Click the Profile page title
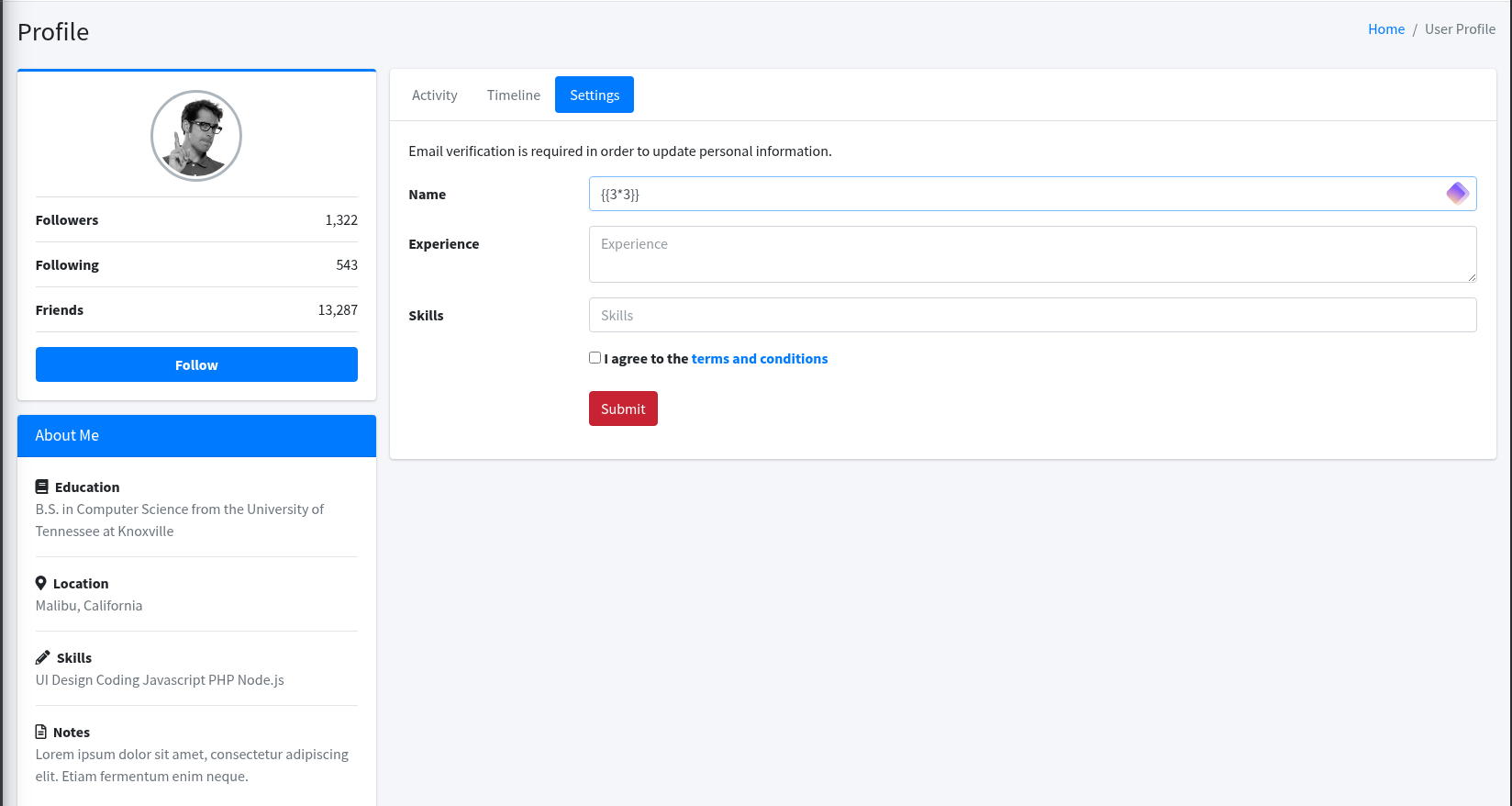Viewport: 1512px width, 806px height. [53, 31]
